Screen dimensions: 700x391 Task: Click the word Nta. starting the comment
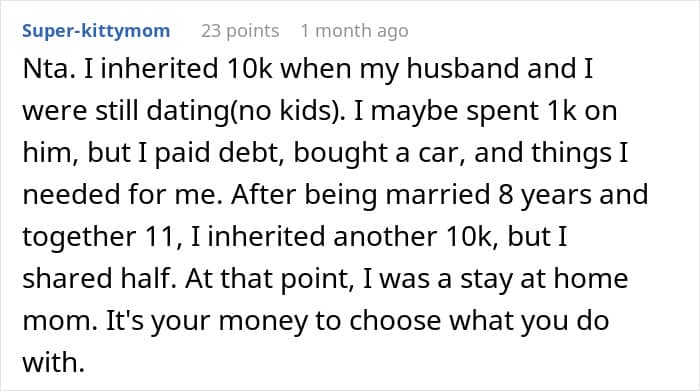pyautogui.click(x=49, y=69)
